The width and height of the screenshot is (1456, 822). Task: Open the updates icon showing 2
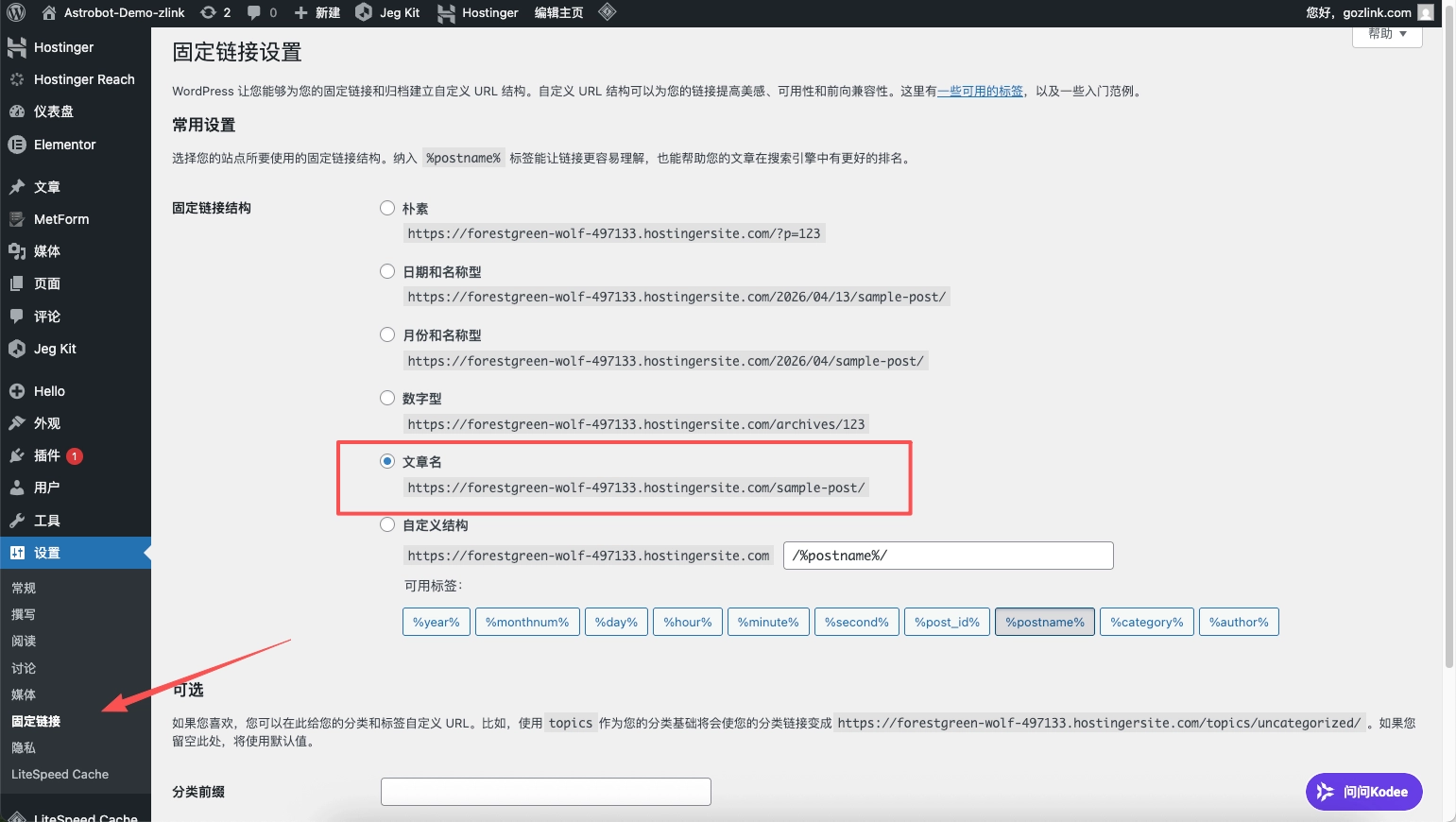[208, 12]
